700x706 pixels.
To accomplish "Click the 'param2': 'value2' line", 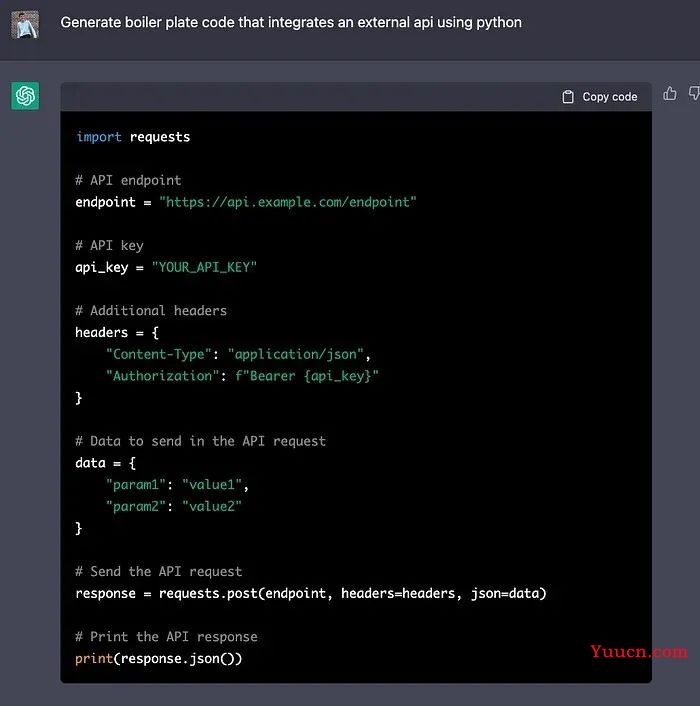I will [174, 507].
